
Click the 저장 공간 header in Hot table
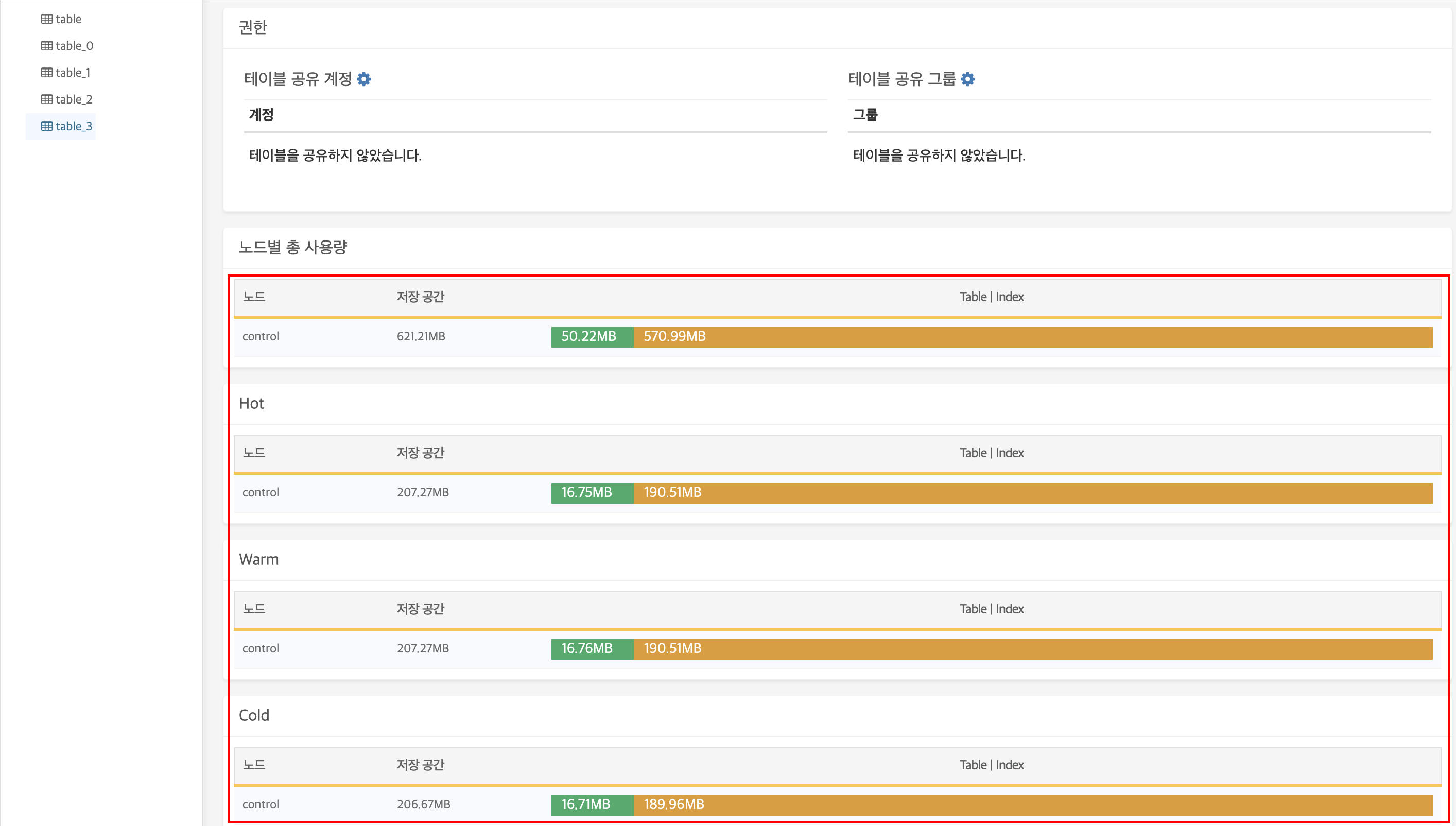420,453
